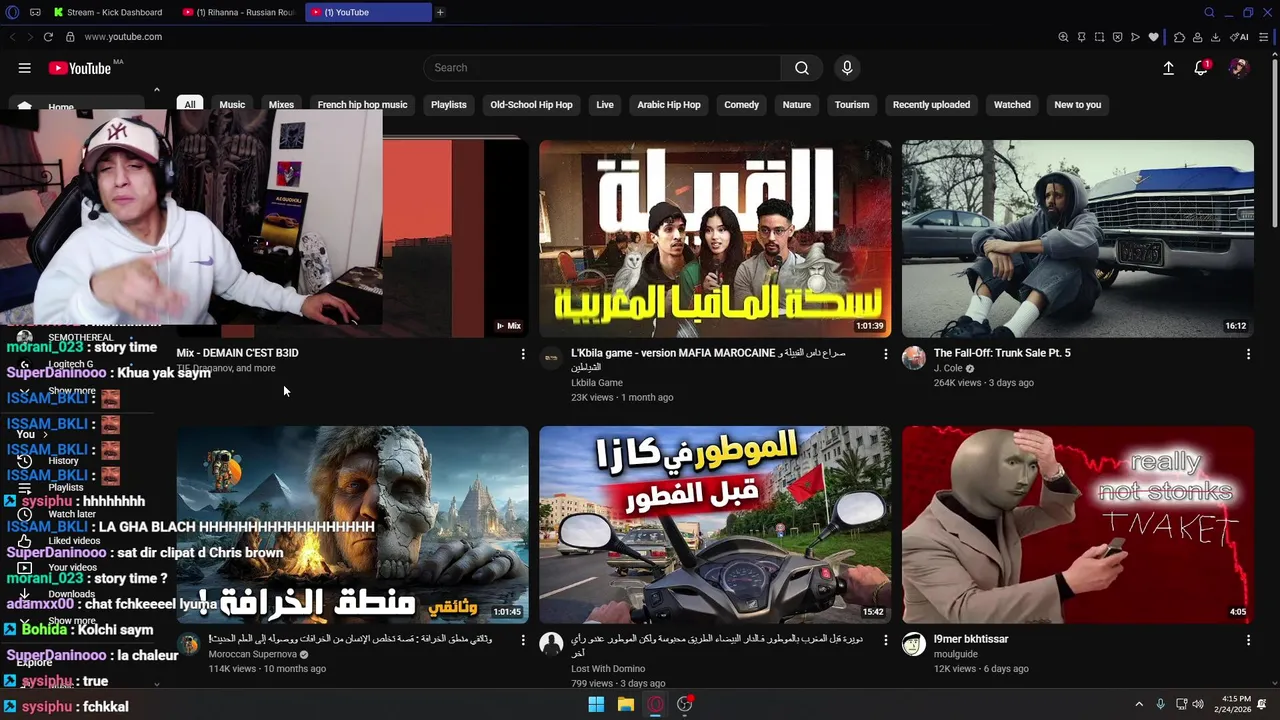Submit search with the magnifier button
The height and width of the screenshot is (720, 1280).
pos(802,68)
